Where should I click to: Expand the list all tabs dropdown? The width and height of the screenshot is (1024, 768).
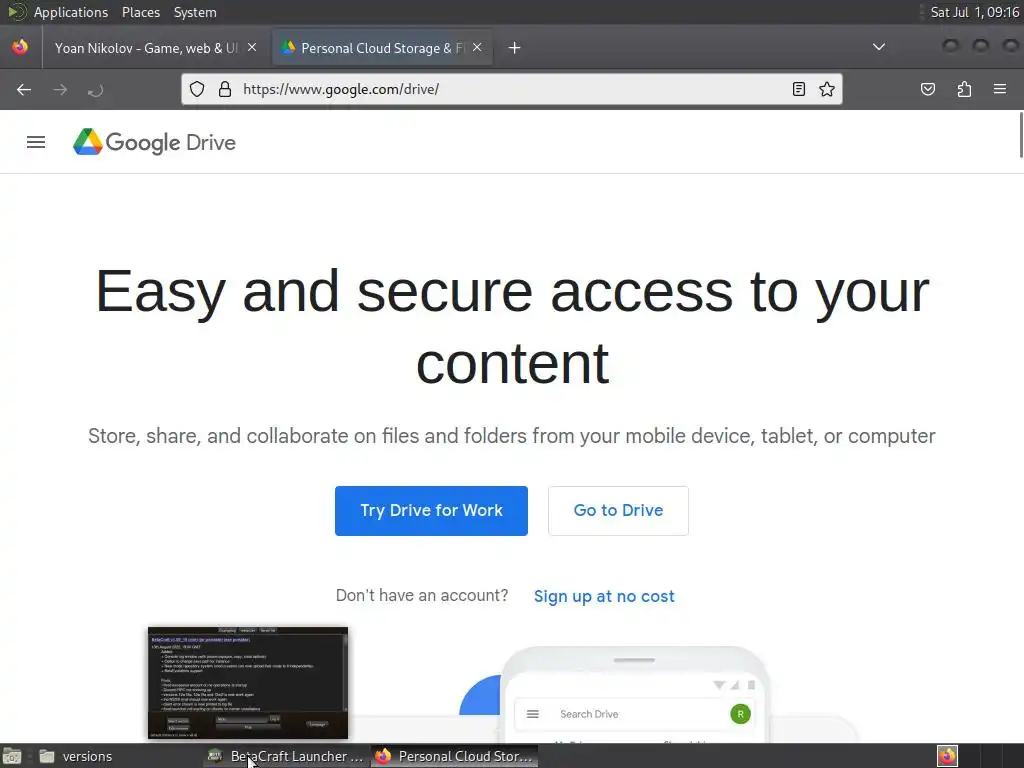pos(879,47)
